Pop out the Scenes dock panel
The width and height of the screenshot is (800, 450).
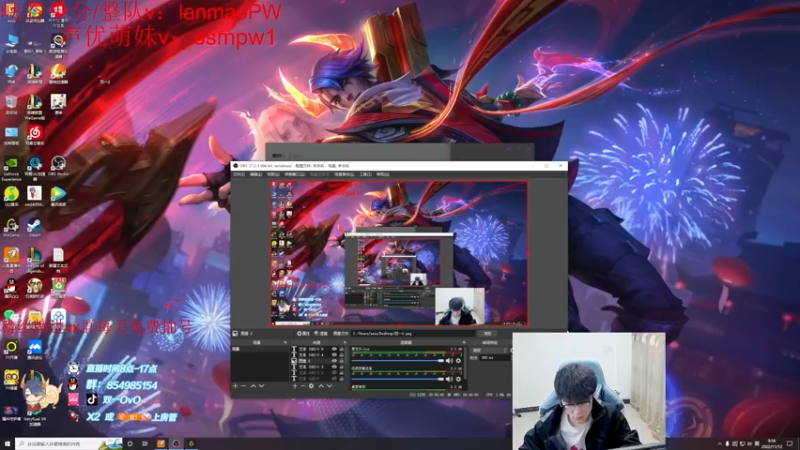tap(286, 342)
